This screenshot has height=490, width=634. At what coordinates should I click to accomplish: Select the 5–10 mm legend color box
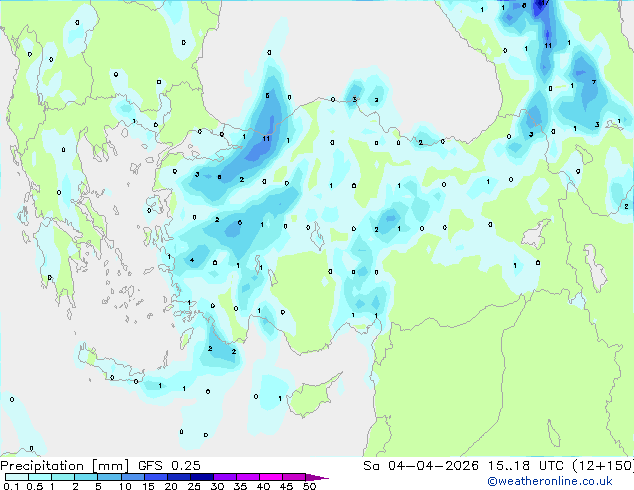[109, 477]
